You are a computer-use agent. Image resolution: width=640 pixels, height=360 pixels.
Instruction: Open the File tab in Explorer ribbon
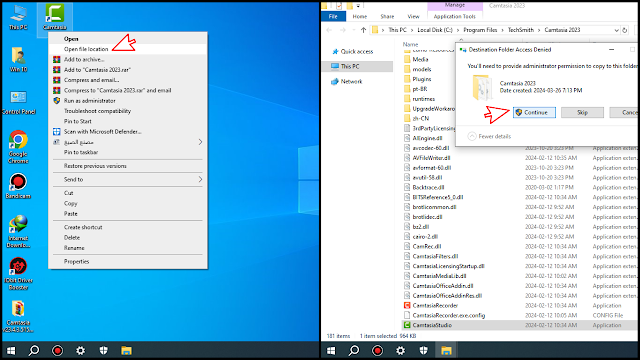tap(333, 16)
